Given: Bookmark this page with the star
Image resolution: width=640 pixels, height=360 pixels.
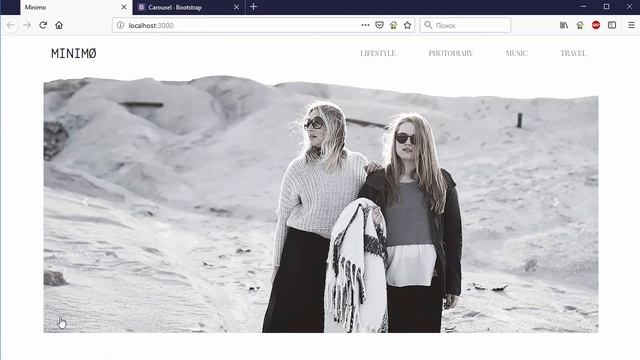Looking at the screenshot, I should pos(407,25).
